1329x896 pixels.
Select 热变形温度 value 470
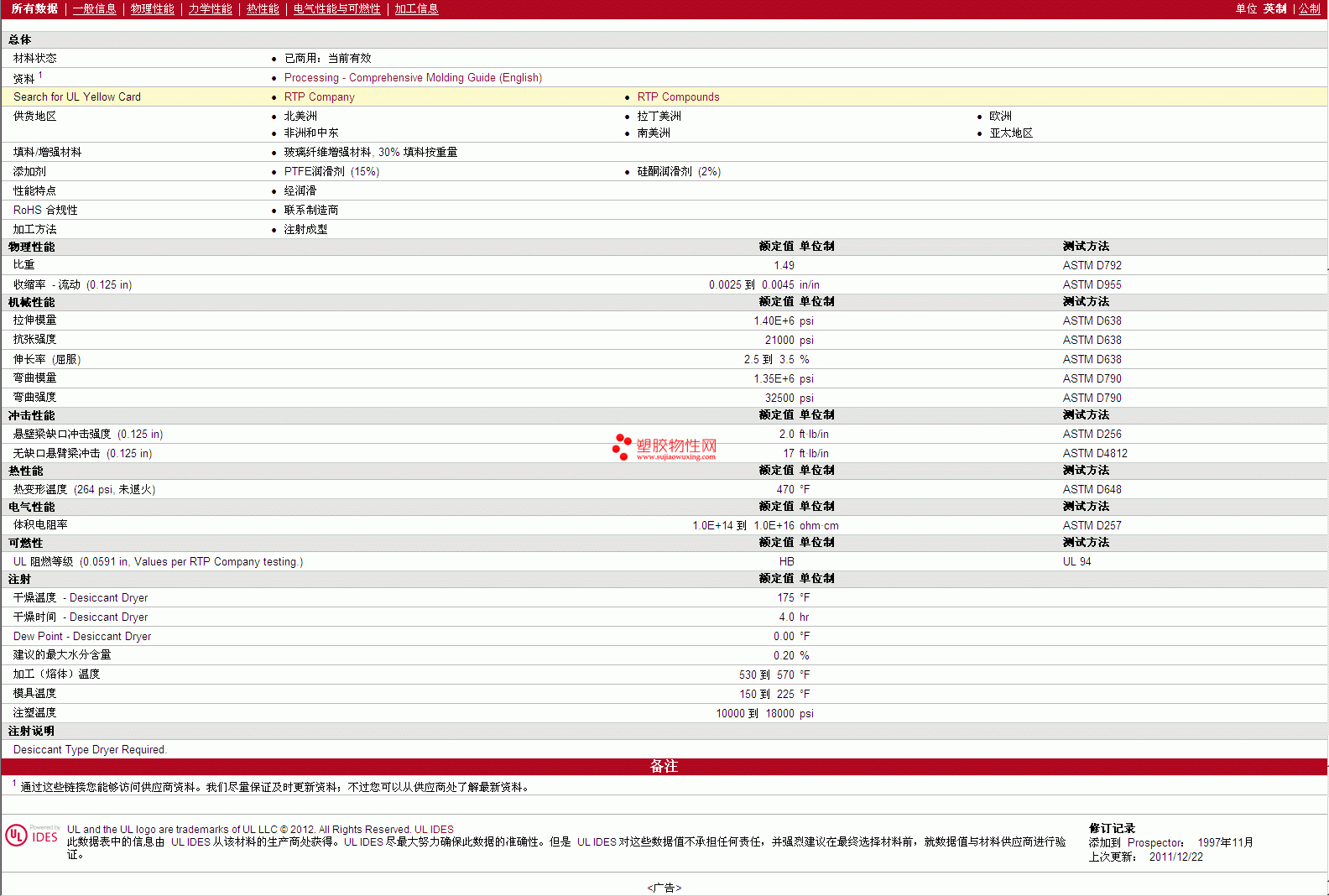click(785, 489)
